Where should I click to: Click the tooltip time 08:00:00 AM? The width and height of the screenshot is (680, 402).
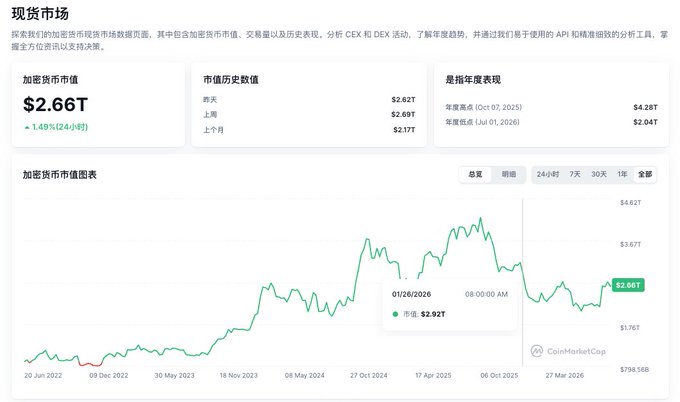point(486,294)
